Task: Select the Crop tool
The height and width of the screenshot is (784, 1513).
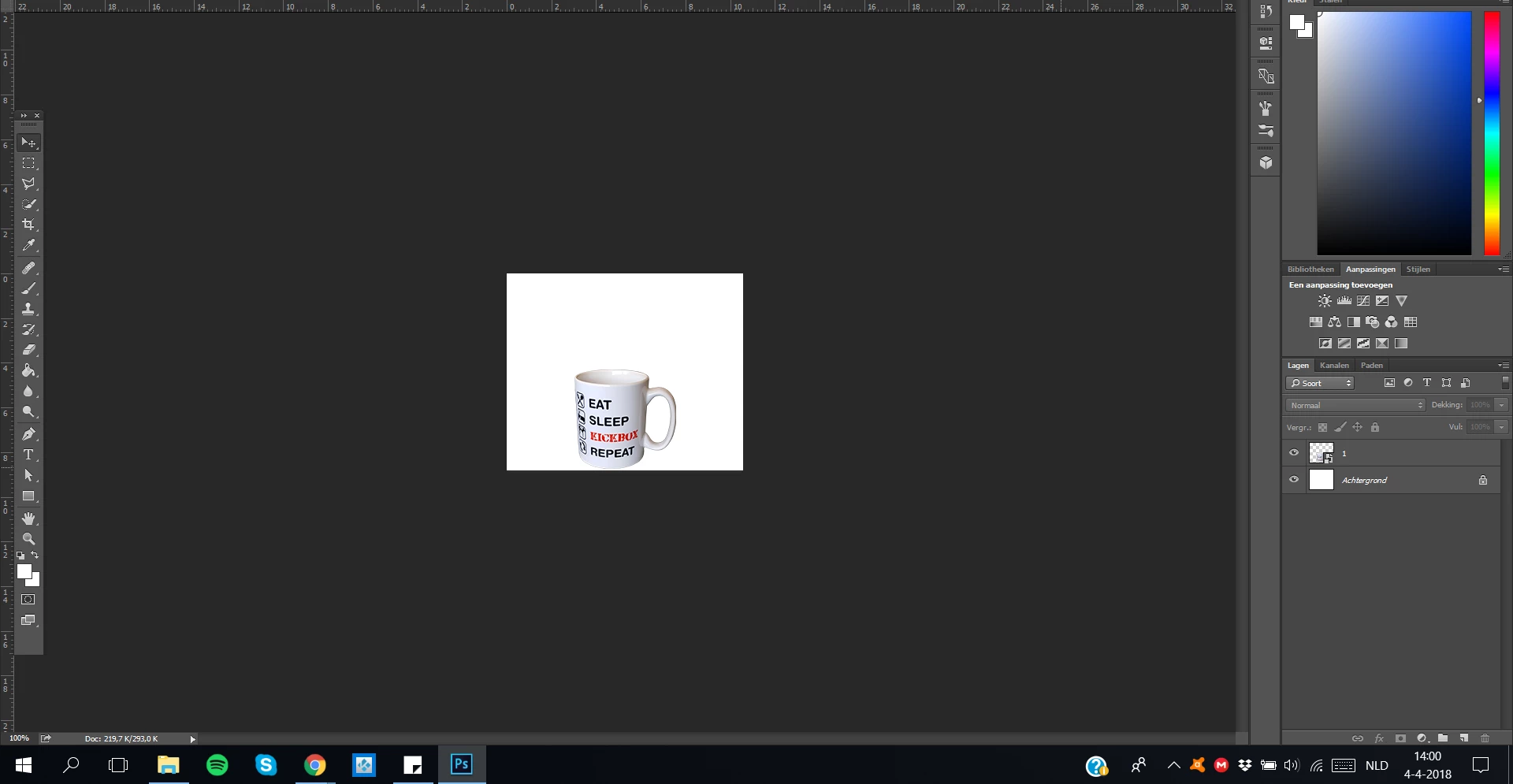Action: 28,225
